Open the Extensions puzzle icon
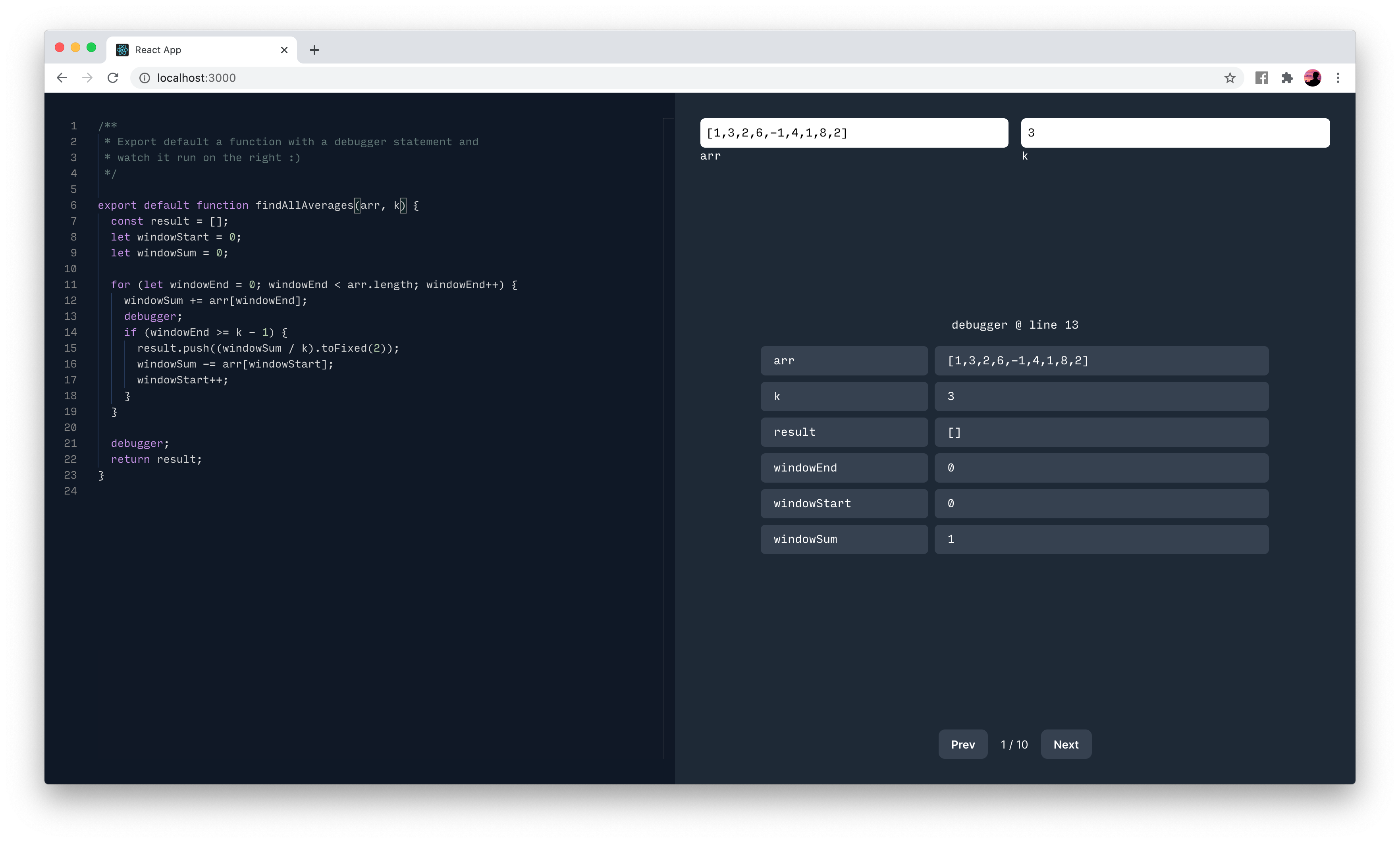The image size is (1400, 843). pos(1287,78)
